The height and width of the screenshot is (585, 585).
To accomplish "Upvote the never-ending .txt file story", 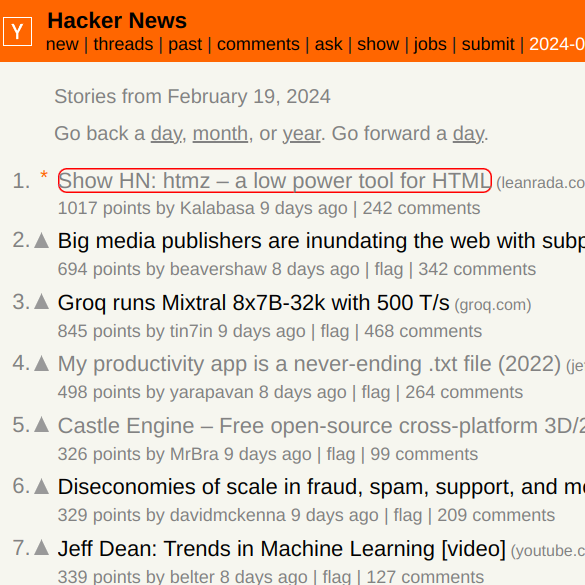I will click(x=41, y=363).
